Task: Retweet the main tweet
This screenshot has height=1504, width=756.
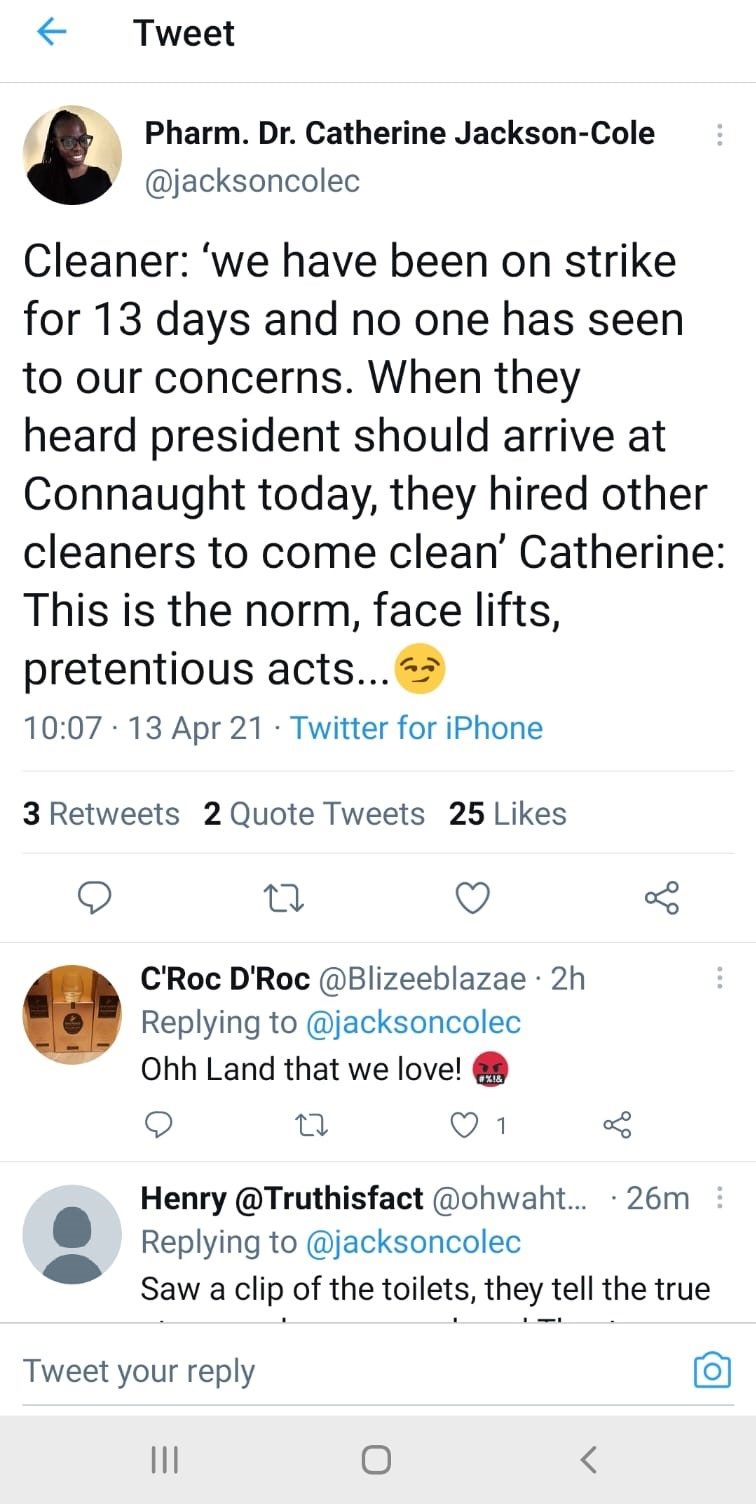Action: coord(284,898)
